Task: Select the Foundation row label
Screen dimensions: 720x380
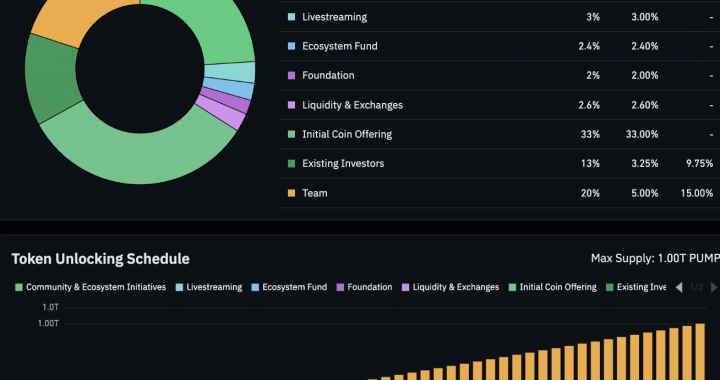Action: tap(328, 76)
